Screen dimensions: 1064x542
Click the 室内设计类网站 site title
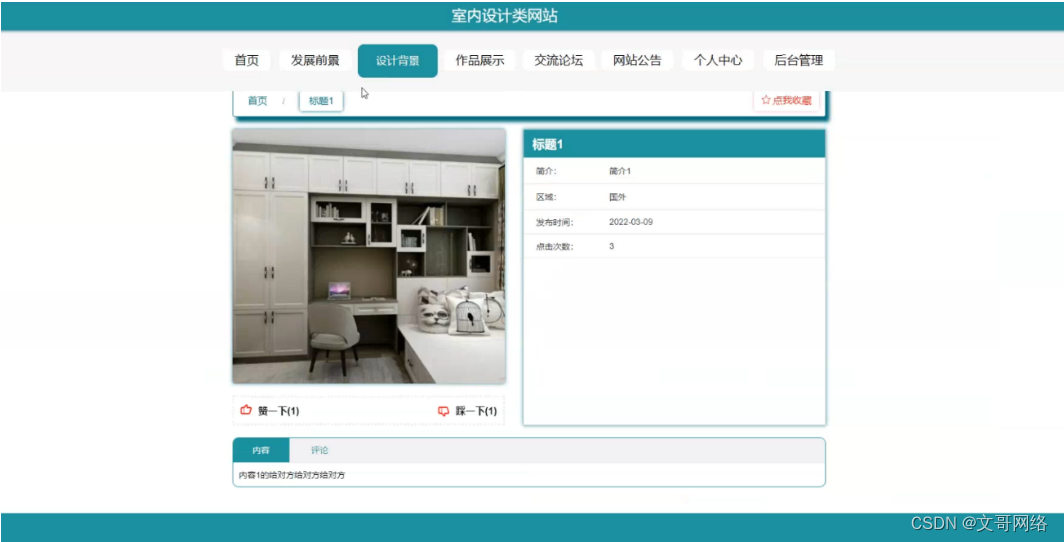(505, 16)
